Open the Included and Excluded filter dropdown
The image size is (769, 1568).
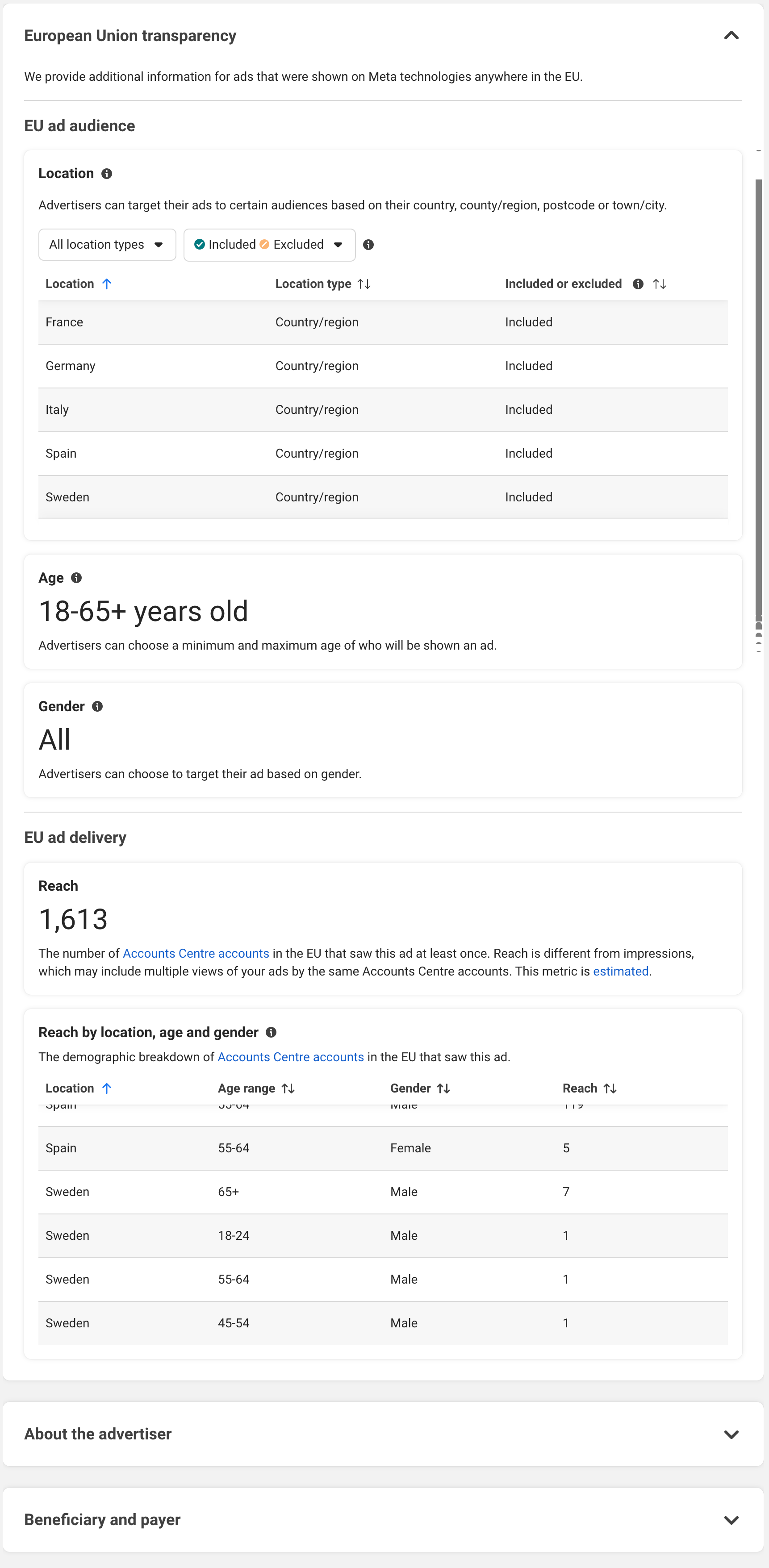(269, 245)
